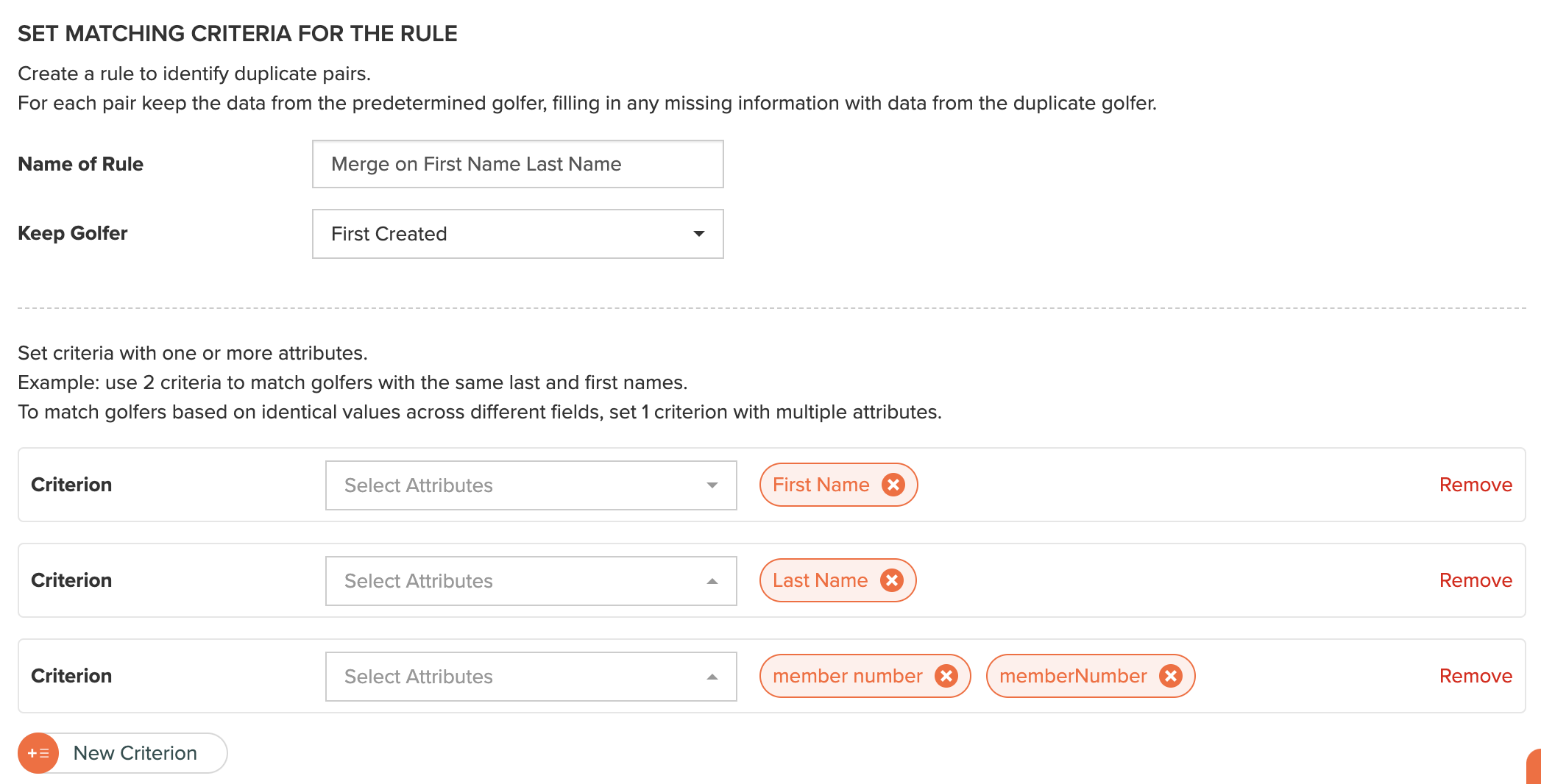Remove the Last Name criterion row
This screenshot has width=1541, height=784.
point(1476,580)
